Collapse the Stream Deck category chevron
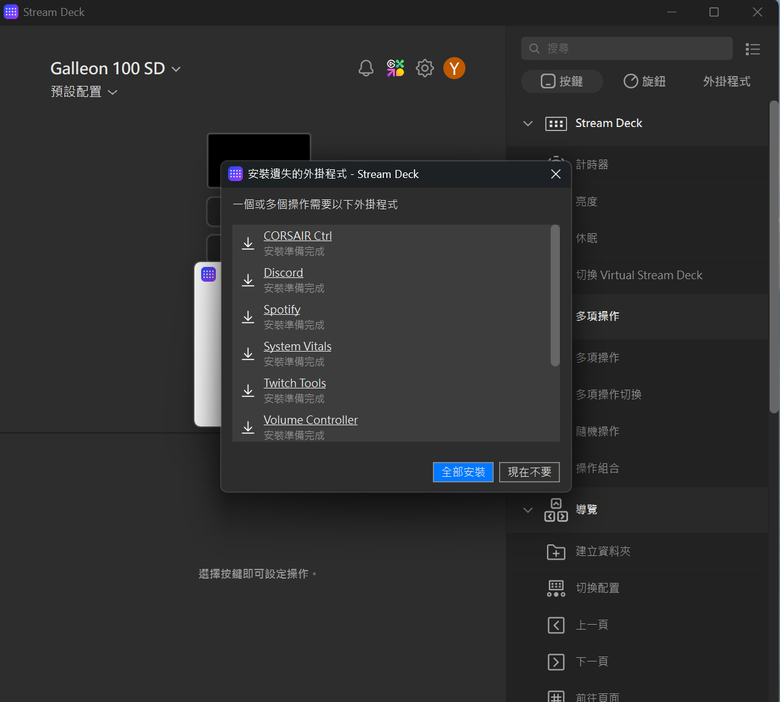 pyautogui.click(x=528, y=123)
